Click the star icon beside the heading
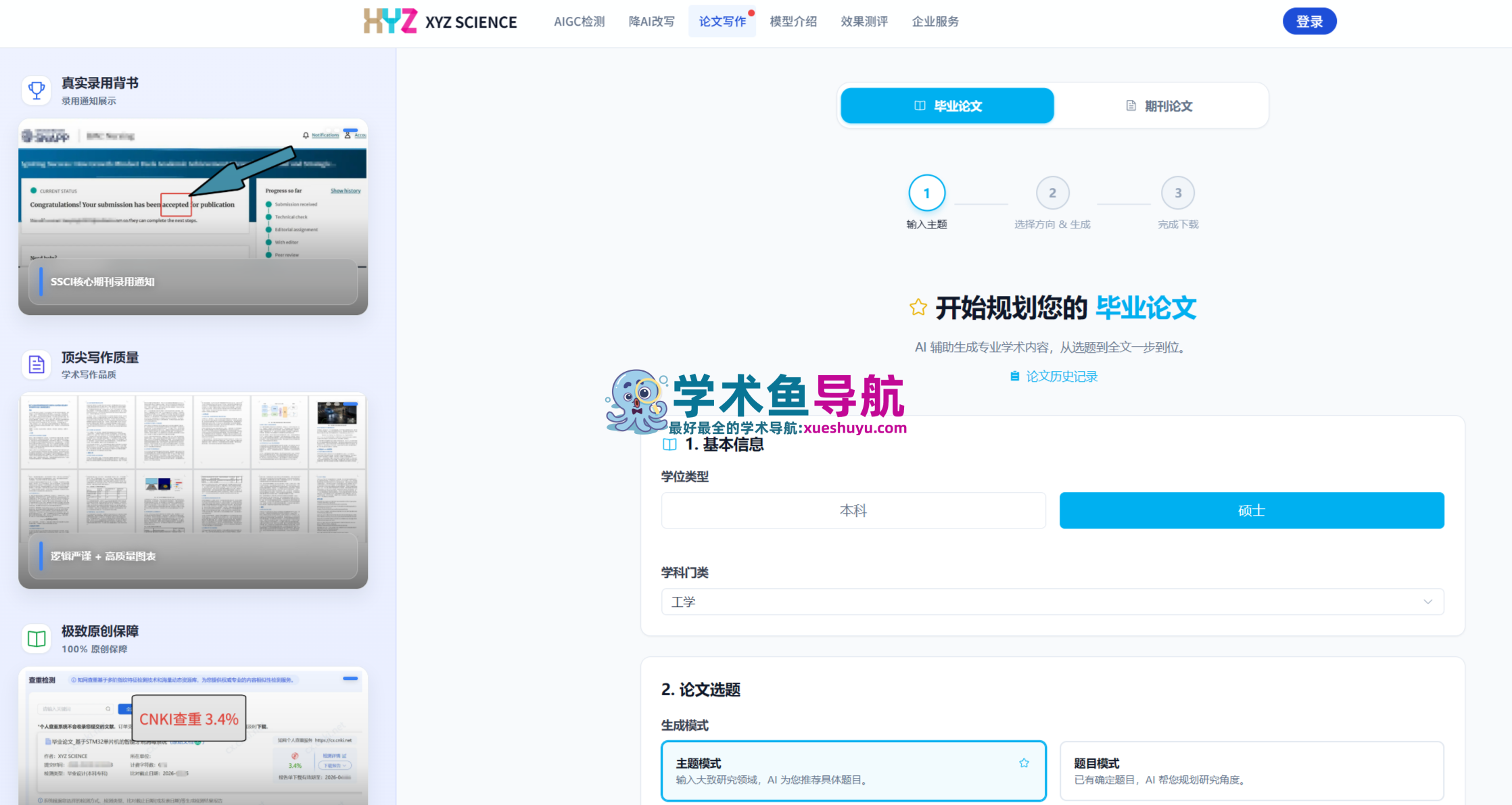The image size is (1512, 805). 918,308
